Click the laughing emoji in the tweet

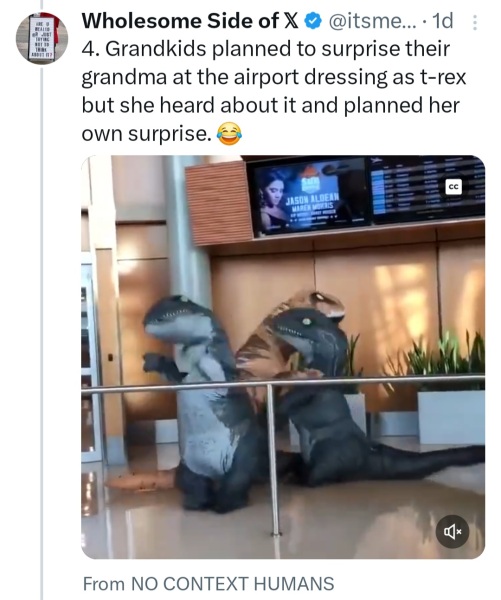click(230, 134)
